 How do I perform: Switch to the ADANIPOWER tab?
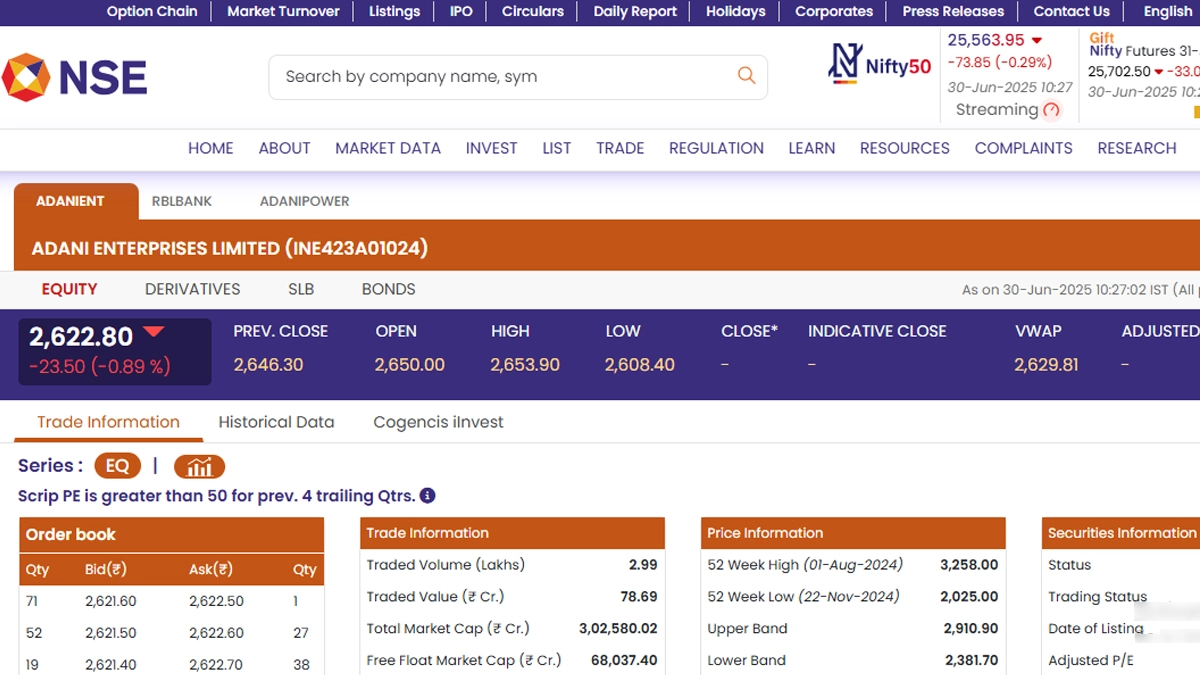click(x=304, y=201)
